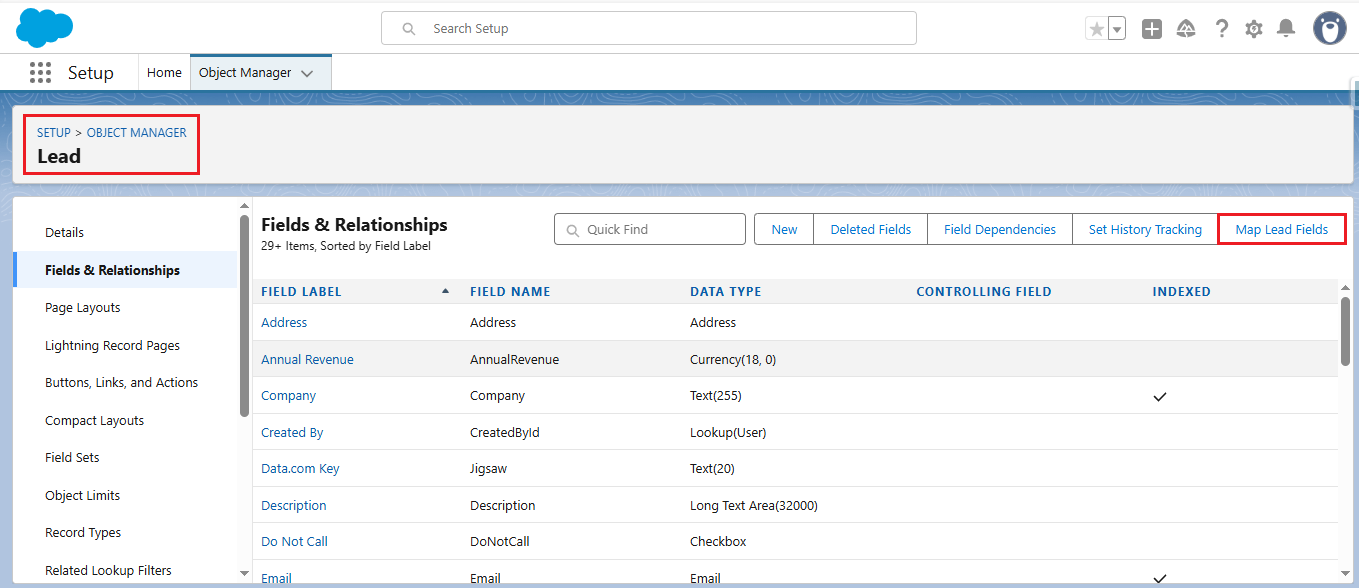This screenshot has width=1359, height=588.
Task: Open the Trailhead guidance icon
Action: 1186,29
